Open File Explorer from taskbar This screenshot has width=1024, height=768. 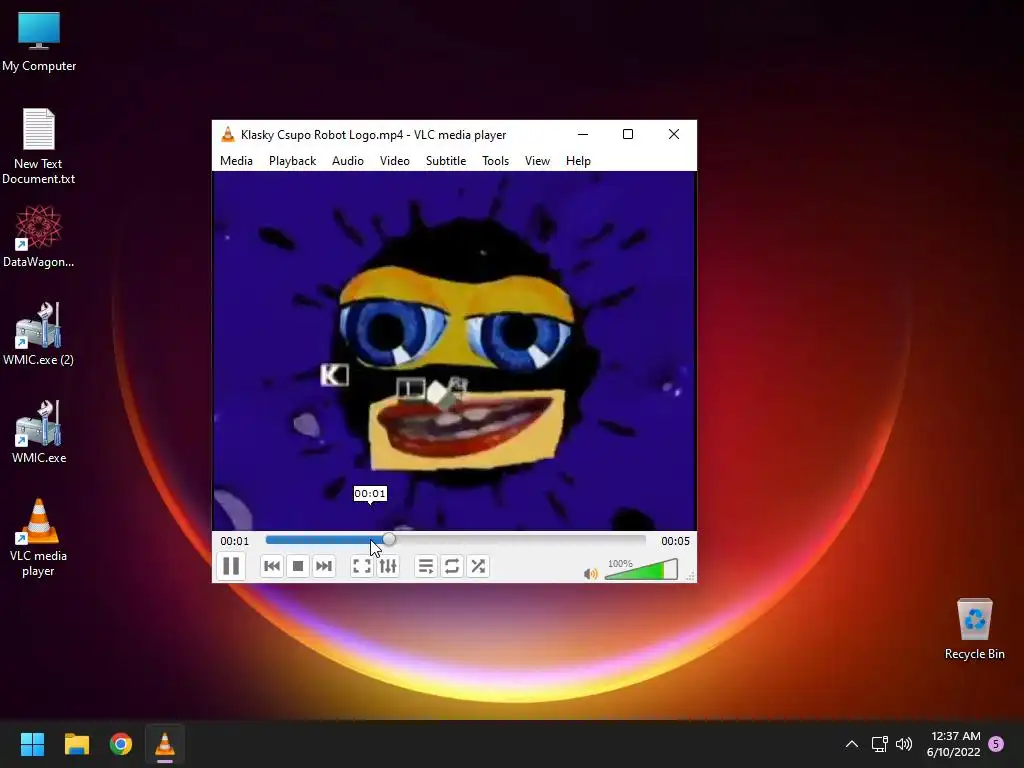(76, 744)
